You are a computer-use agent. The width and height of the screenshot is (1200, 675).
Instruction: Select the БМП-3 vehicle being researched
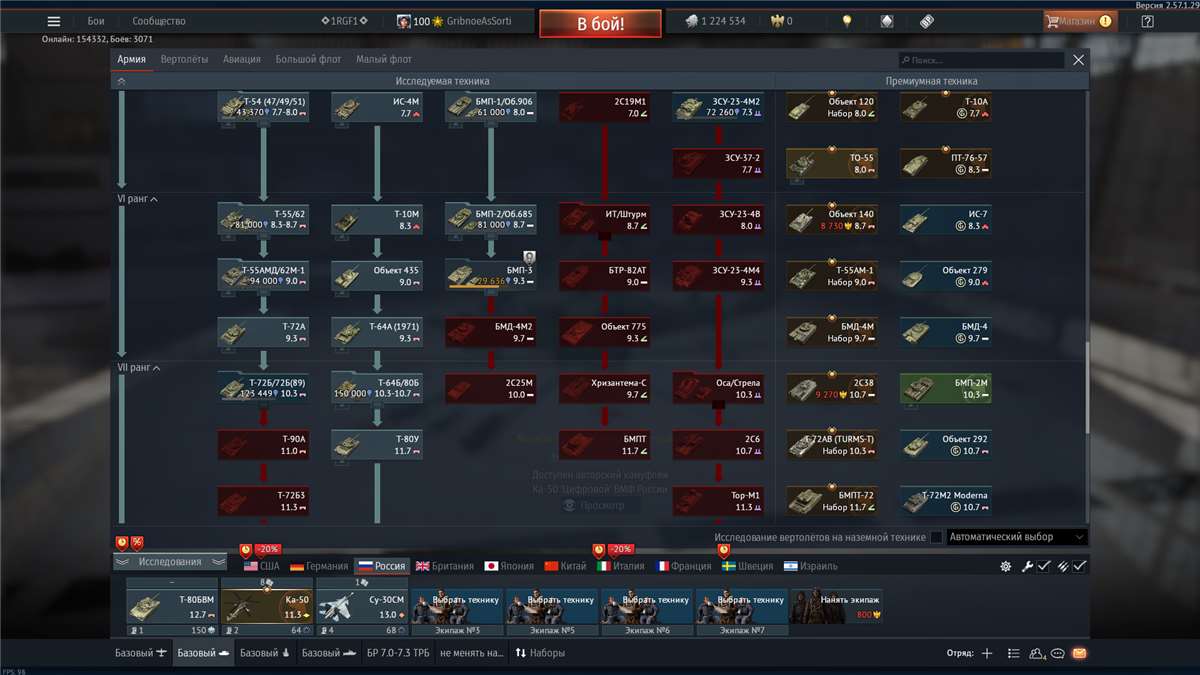[x=491, y=275]
